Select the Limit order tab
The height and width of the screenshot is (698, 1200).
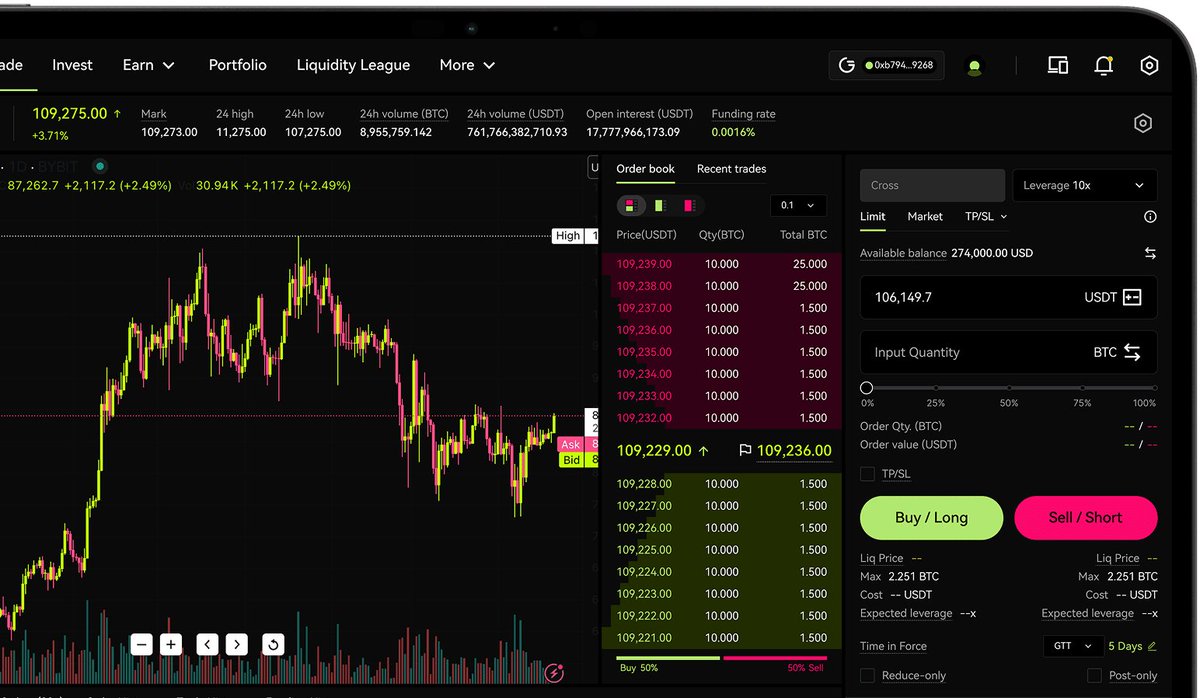tap(873, 216)
